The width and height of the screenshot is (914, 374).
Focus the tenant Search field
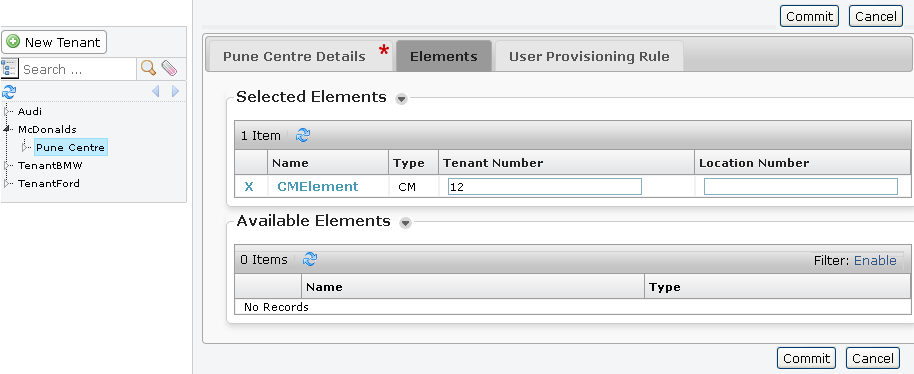(78, 69)
